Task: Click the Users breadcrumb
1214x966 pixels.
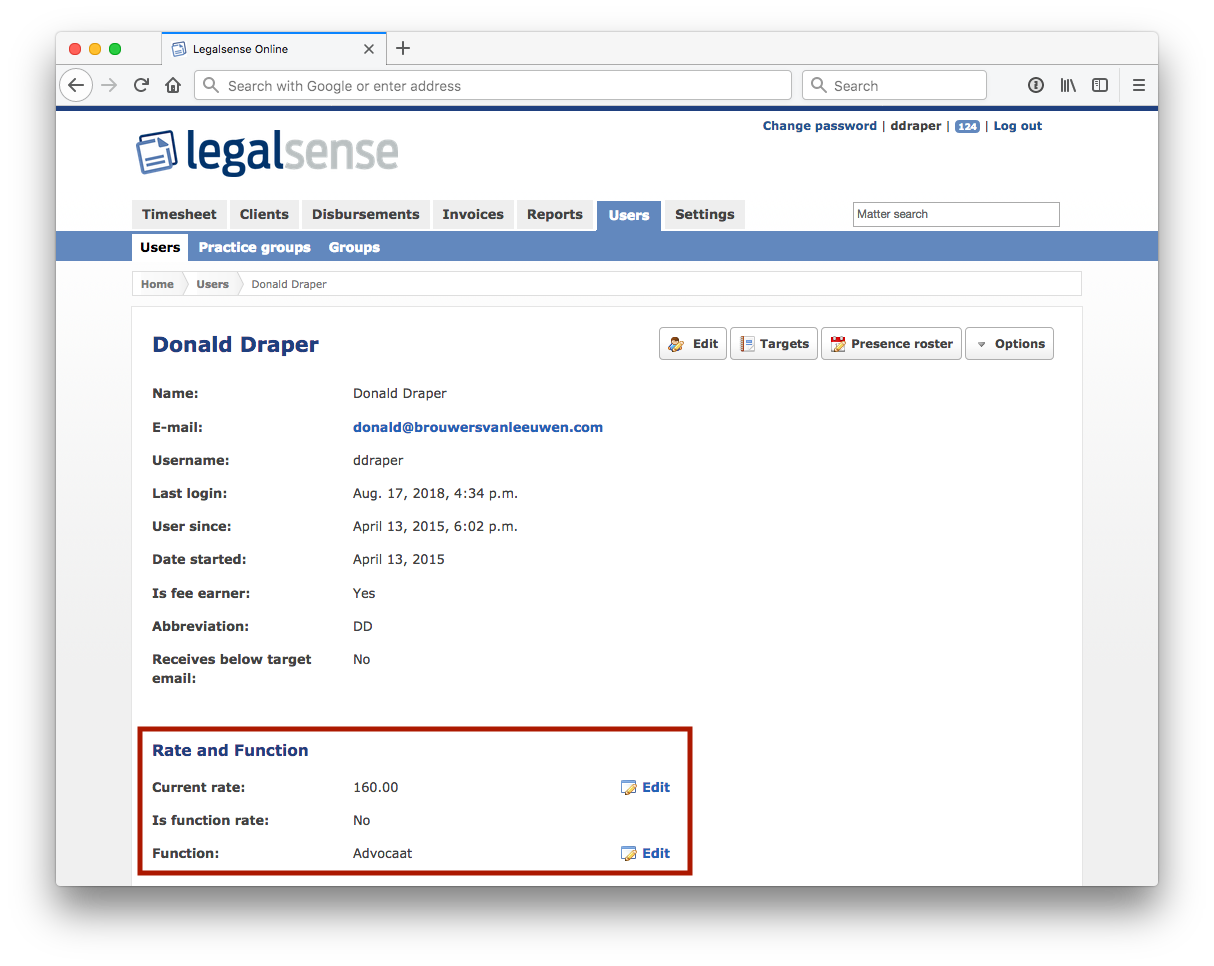Action: pyautogui.click(x=212, y=284)
